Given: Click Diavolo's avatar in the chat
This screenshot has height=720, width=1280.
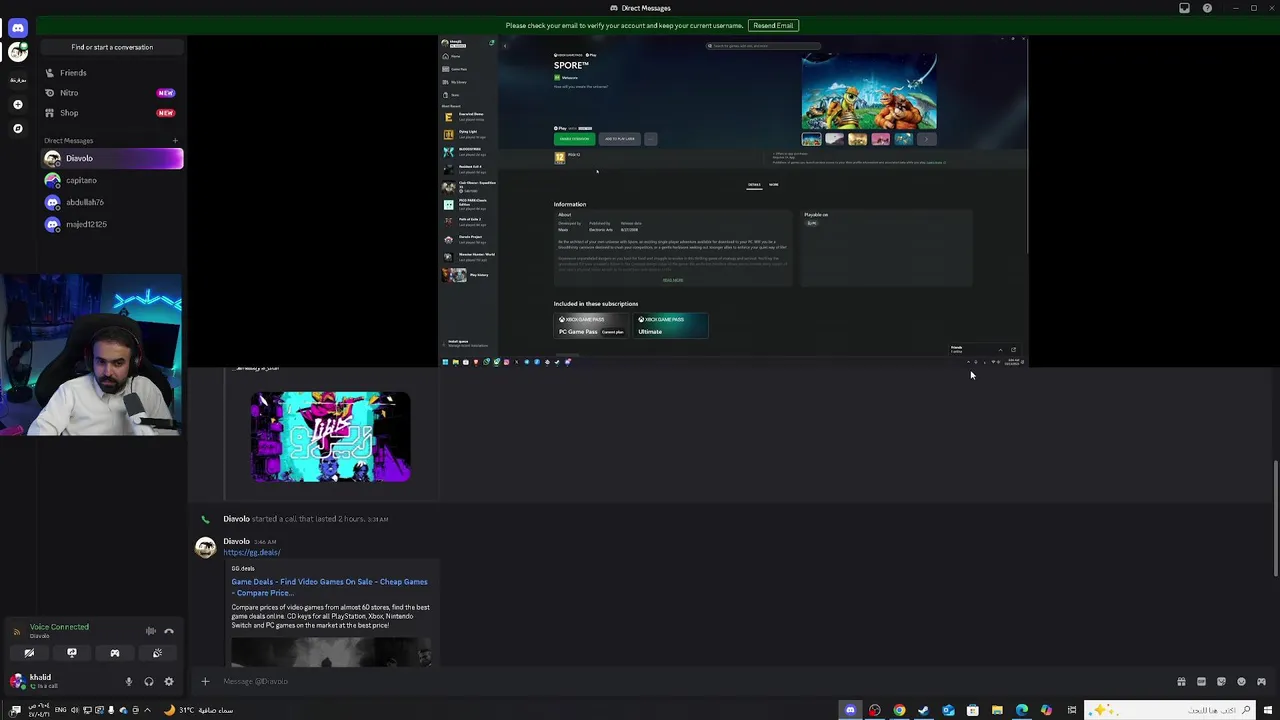Looking at the screenshot, I should tap(205, 547).
